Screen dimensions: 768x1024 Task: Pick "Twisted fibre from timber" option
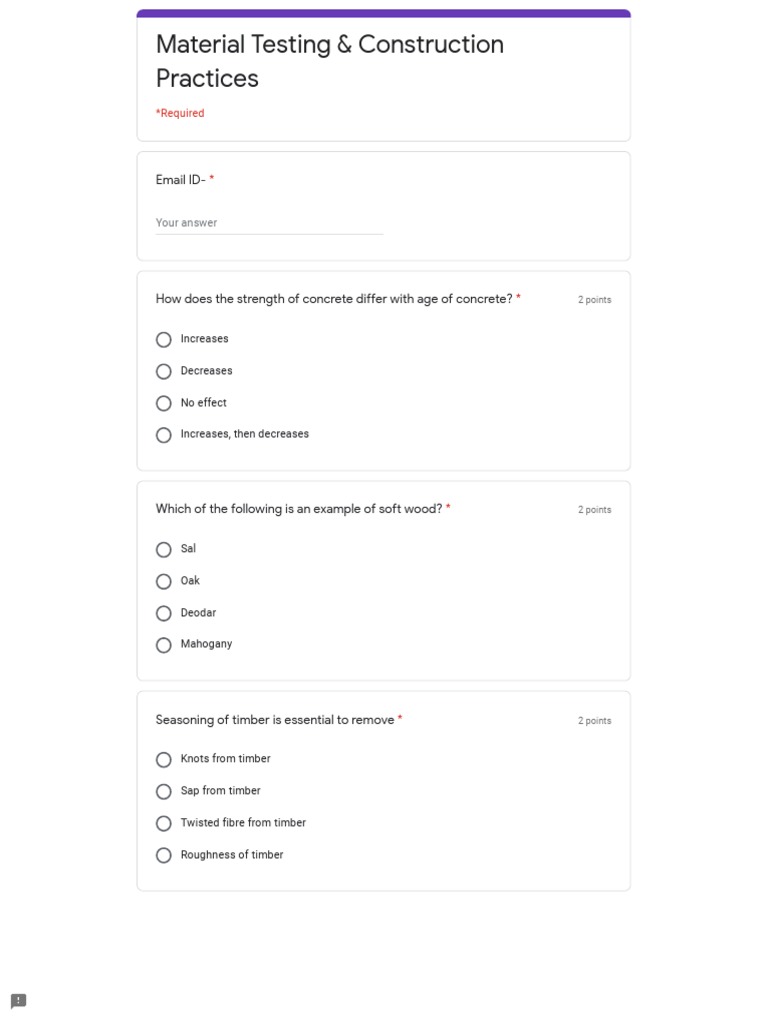164,824
